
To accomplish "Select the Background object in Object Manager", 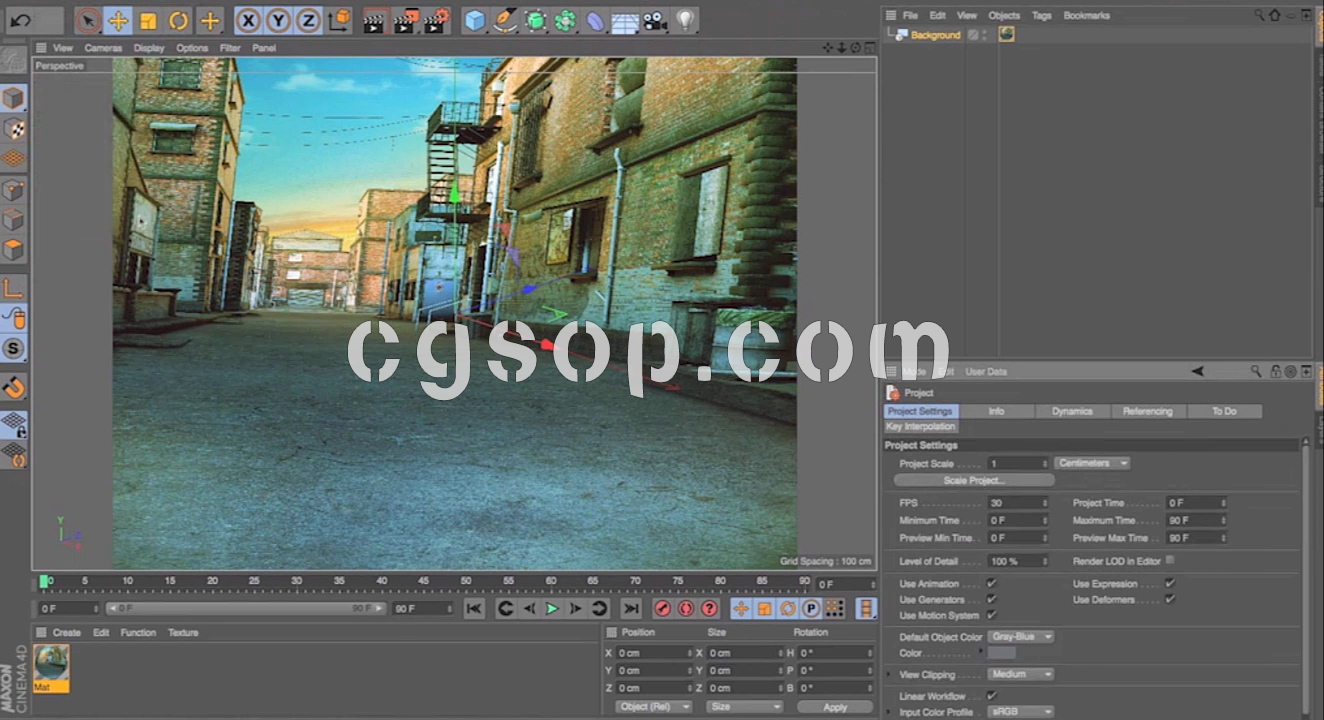I will (935, 35).
